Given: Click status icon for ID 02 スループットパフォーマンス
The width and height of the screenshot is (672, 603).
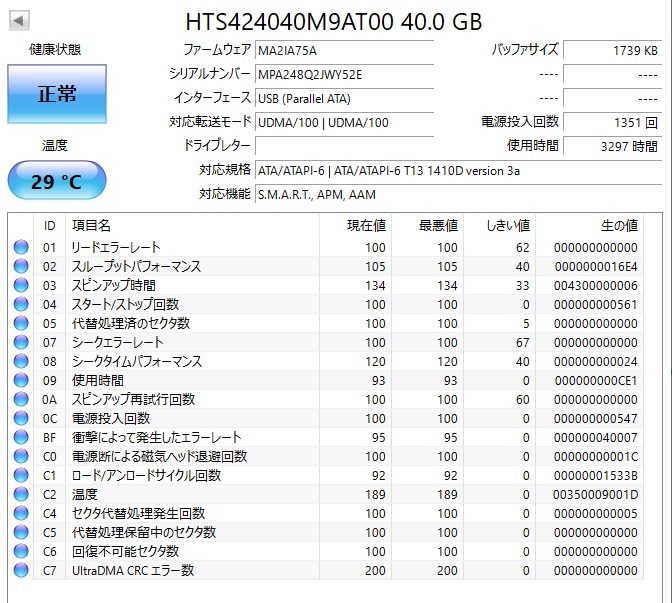Looking at the screenshot, I should click(21, 266).
